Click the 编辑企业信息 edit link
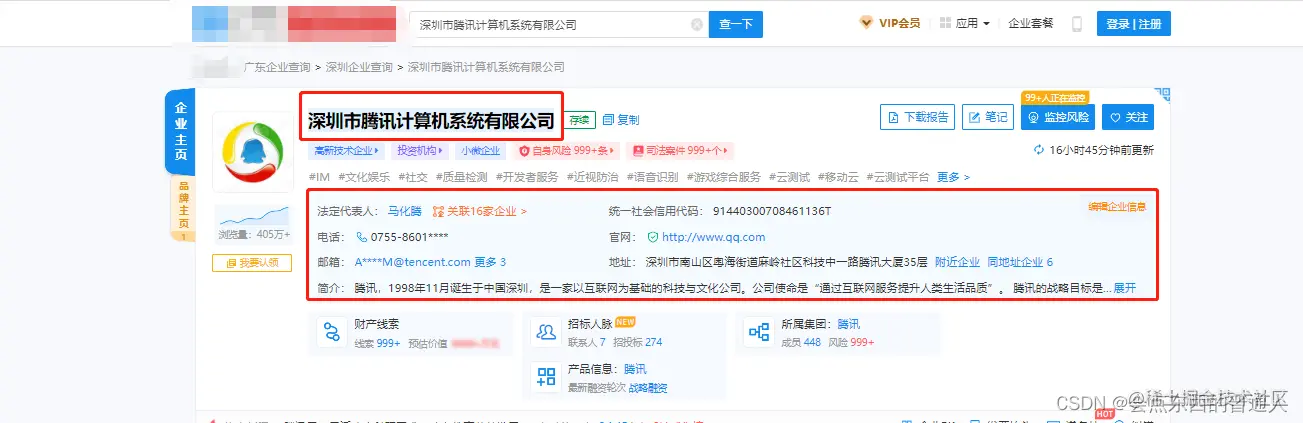1303x423 pixels. tap(1117, 207)
